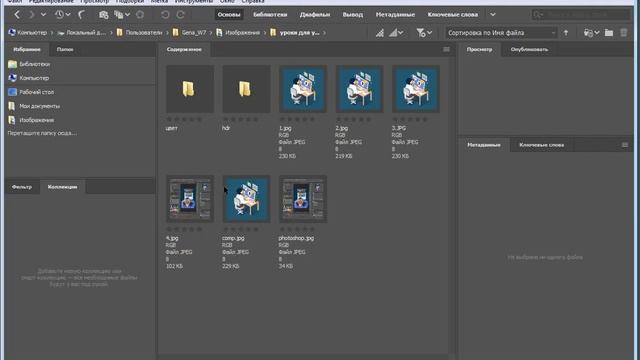Switch to the Основы workspace
640x360 pixels.
click(x=229, y=15)
